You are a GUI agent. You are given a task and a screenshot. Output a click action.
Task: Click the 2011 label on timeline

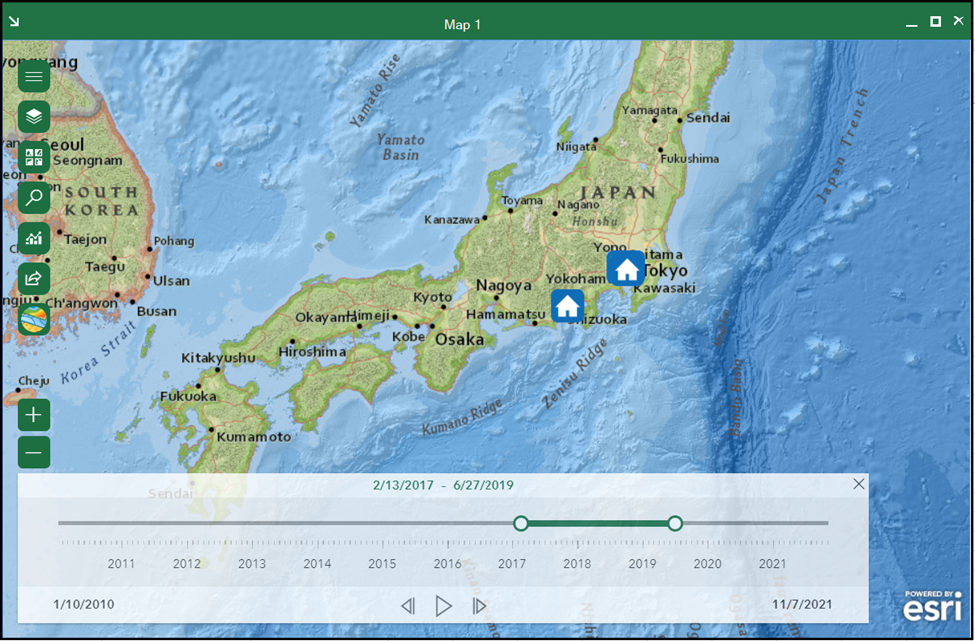pyautogui.click(x=121, y=564)
